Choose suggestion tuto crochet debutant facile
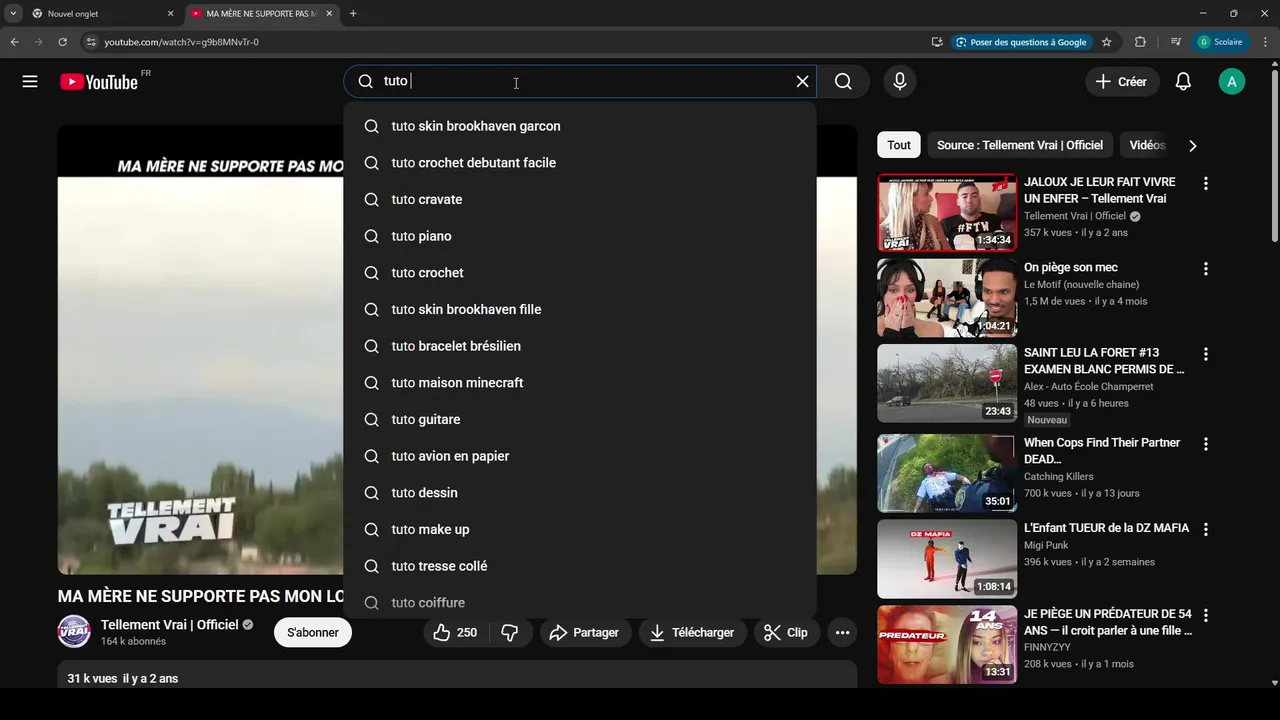 pyautogui.click(x=580, y=163)
